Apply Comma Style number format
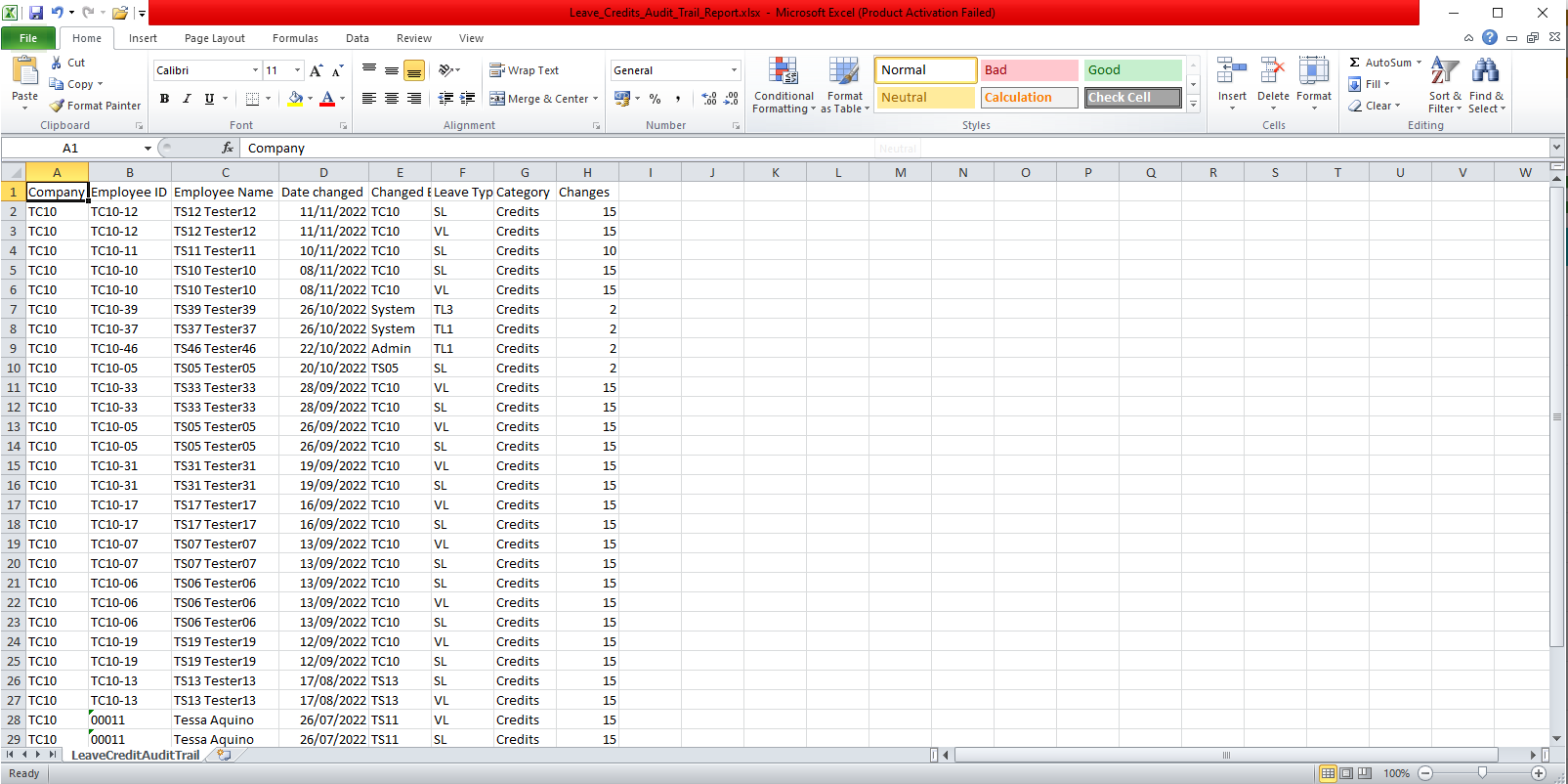Image resolution: width=1568 pixels, height=784 pixels. pos(677,99)
